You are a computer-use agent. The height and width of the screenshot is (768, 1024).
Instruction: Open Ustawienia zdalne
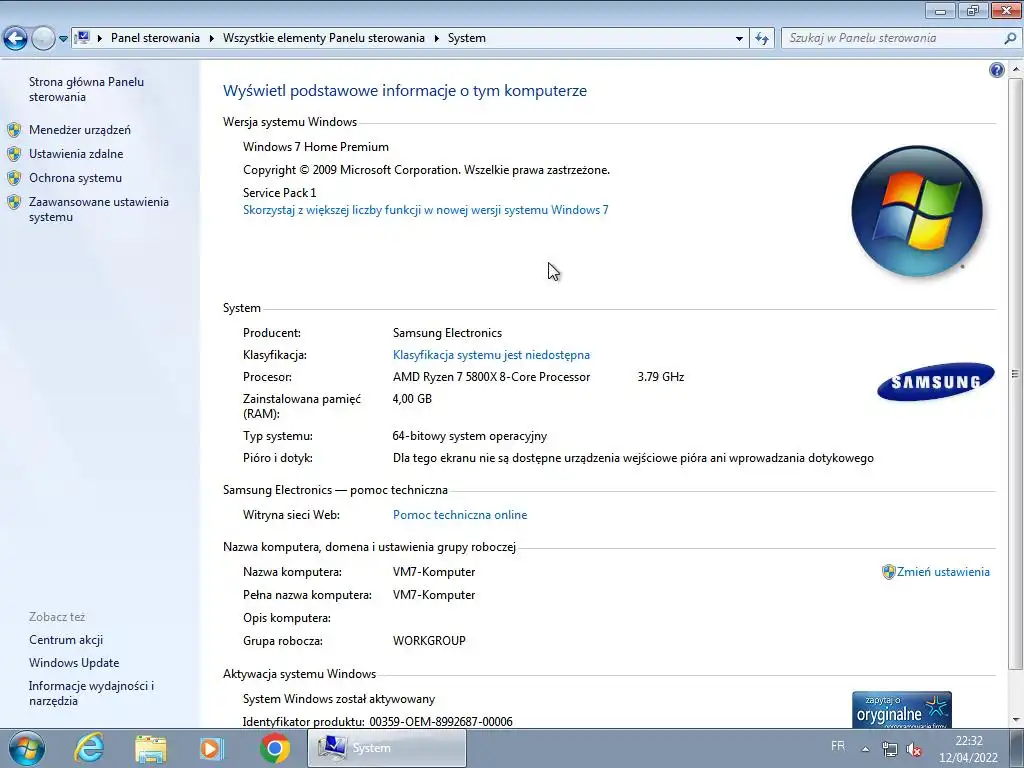click(x=76, y=154)
